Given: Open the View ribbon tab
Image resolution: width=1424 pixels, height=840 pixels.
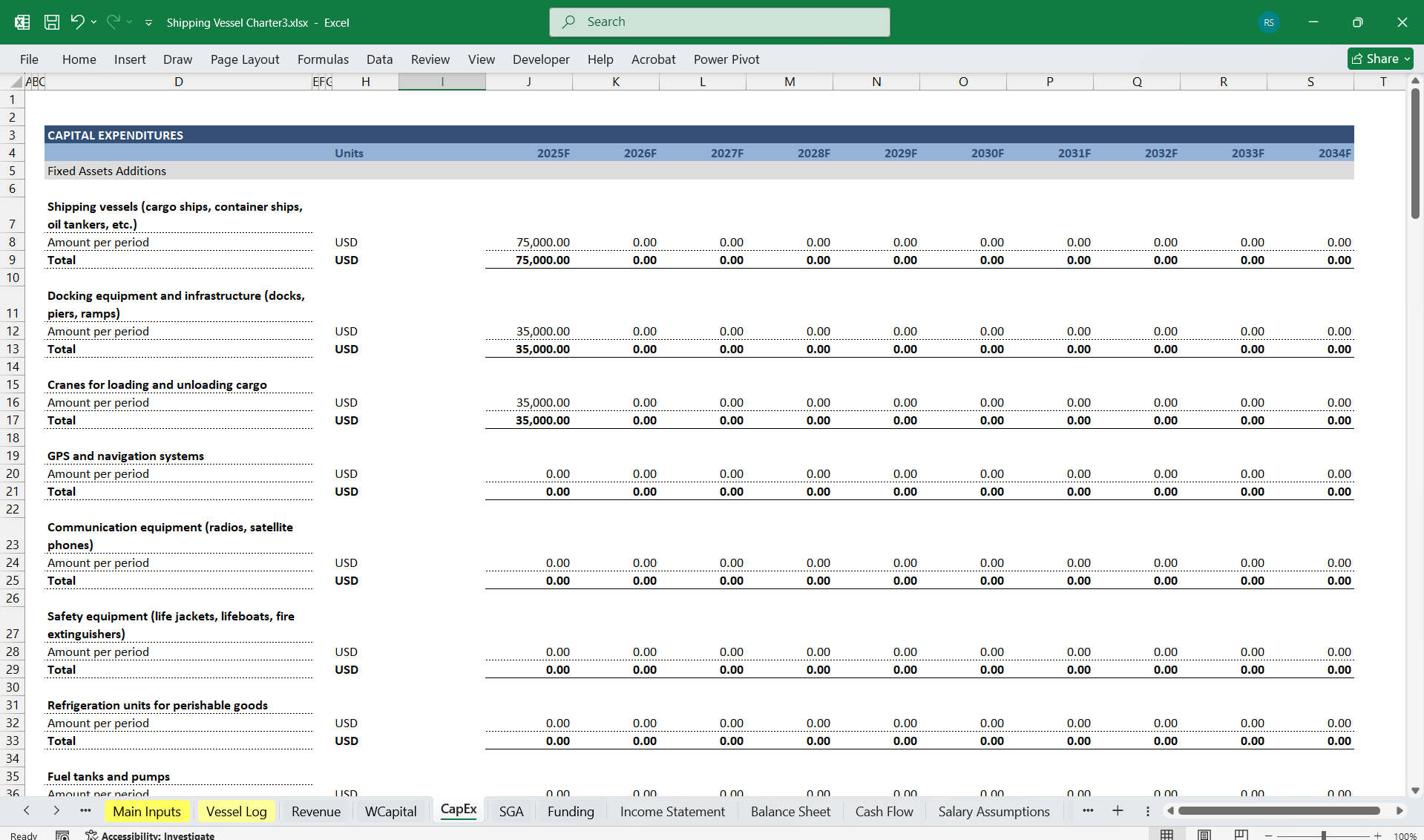Looking at the screenshot, I should click(x=481, y=59).
